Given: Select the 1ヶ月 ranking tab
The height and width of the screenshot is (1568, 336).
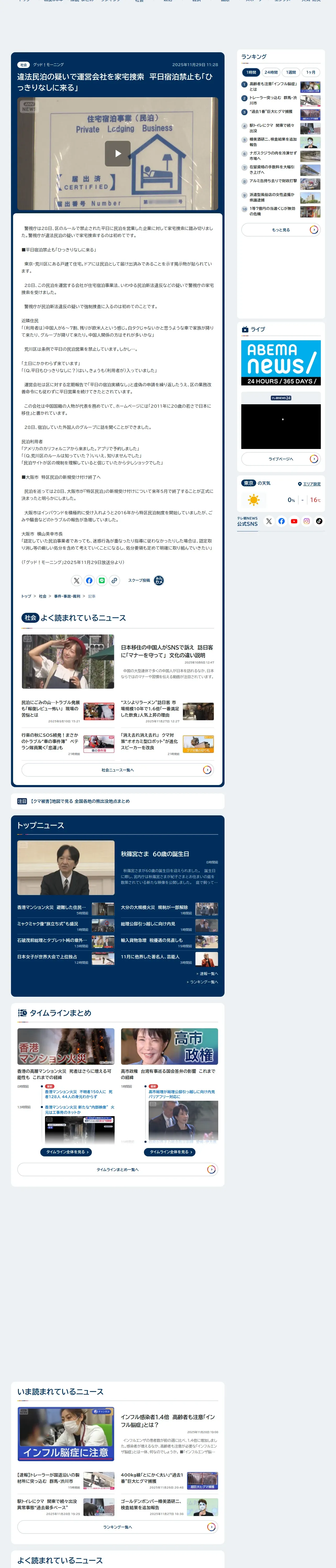Looking at the screenshot, I should (x=311, y=72).
